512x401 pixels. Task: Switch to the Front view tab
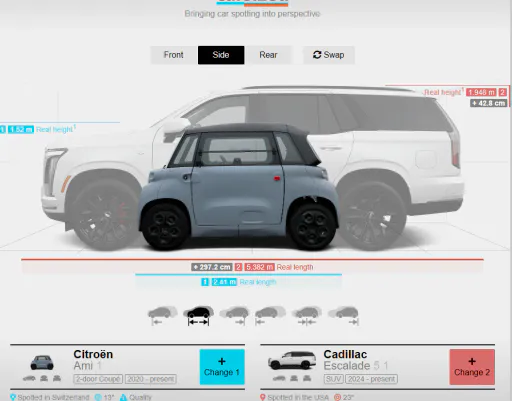[x=173, y=55]
